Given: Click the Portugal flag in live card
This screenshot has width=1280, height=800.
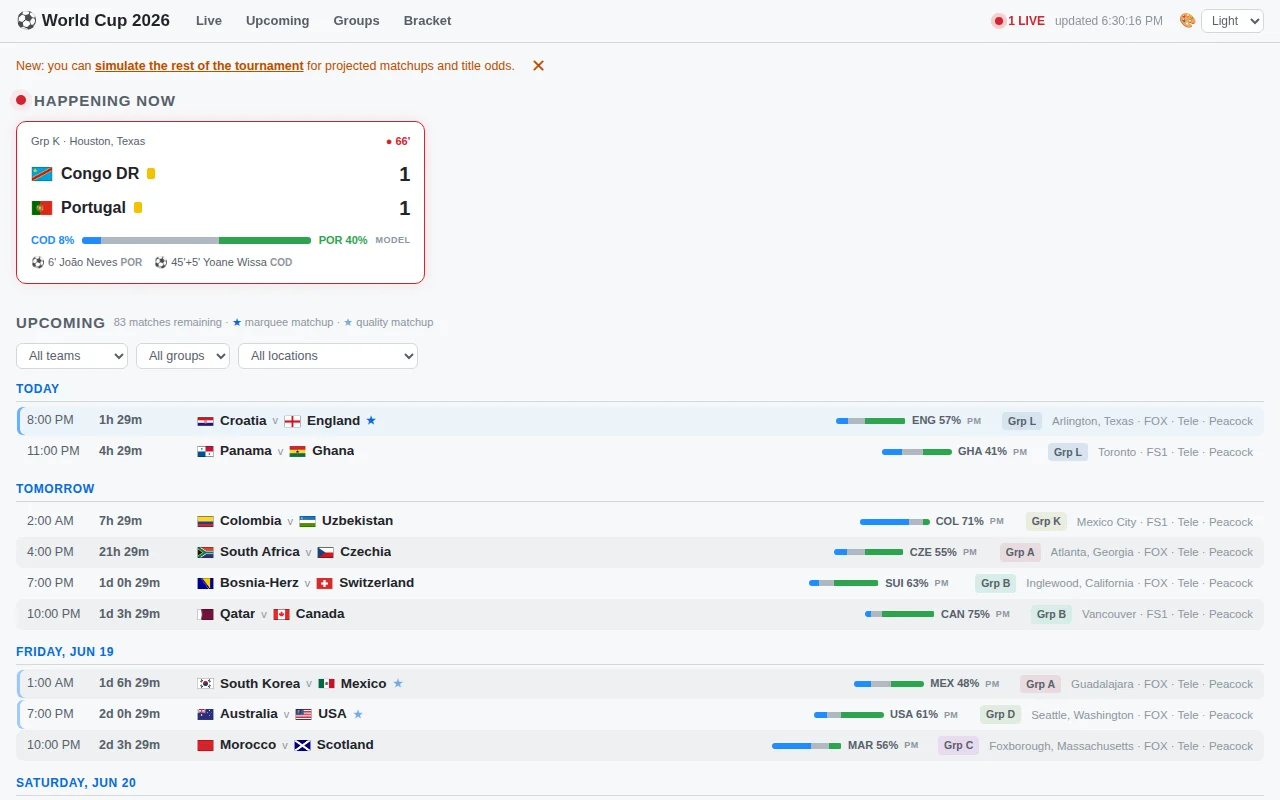Looking at the screenshot, I should [x=42, y=208].
